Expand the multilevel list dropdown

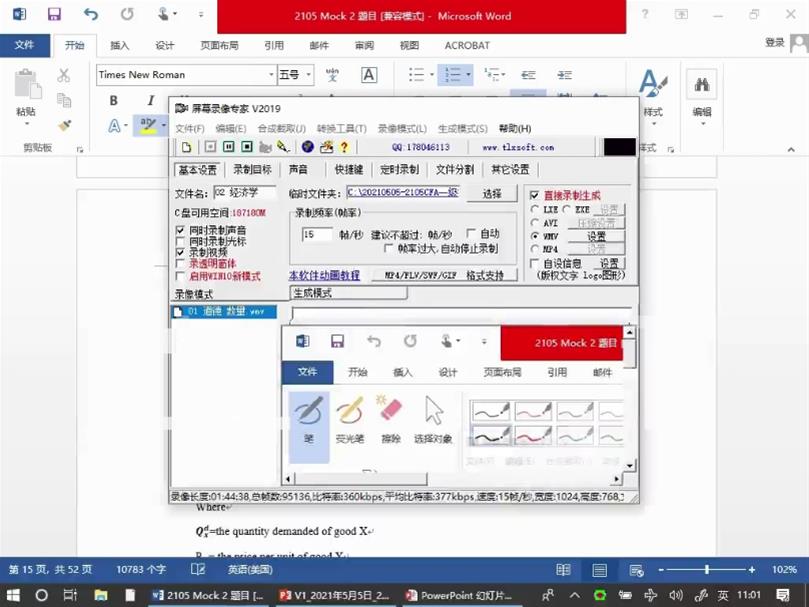[503, 75]
